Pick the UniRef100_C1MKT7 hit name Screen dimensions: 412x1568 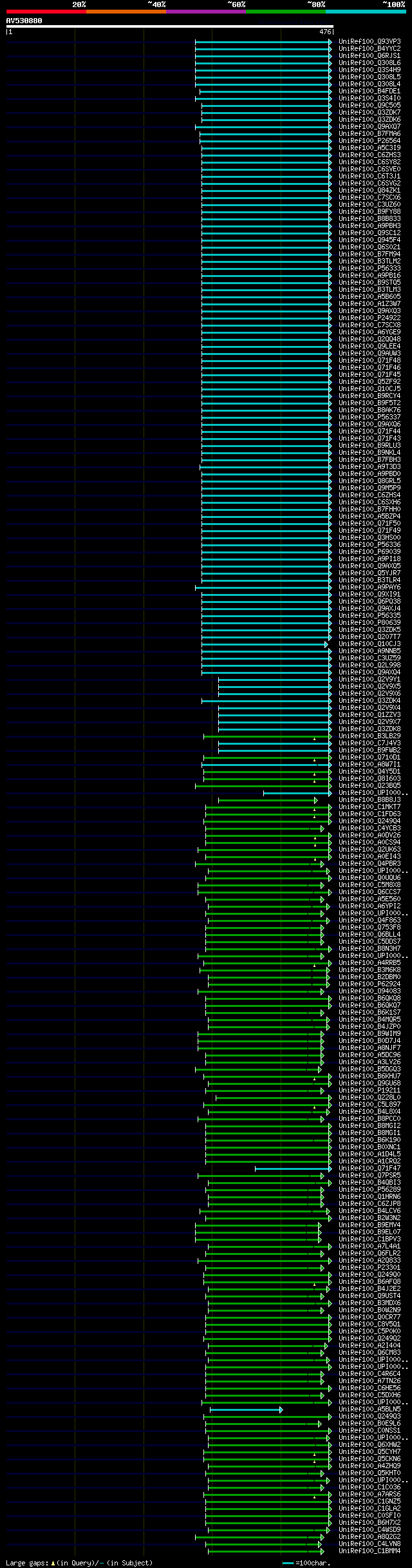pos(370,807)
